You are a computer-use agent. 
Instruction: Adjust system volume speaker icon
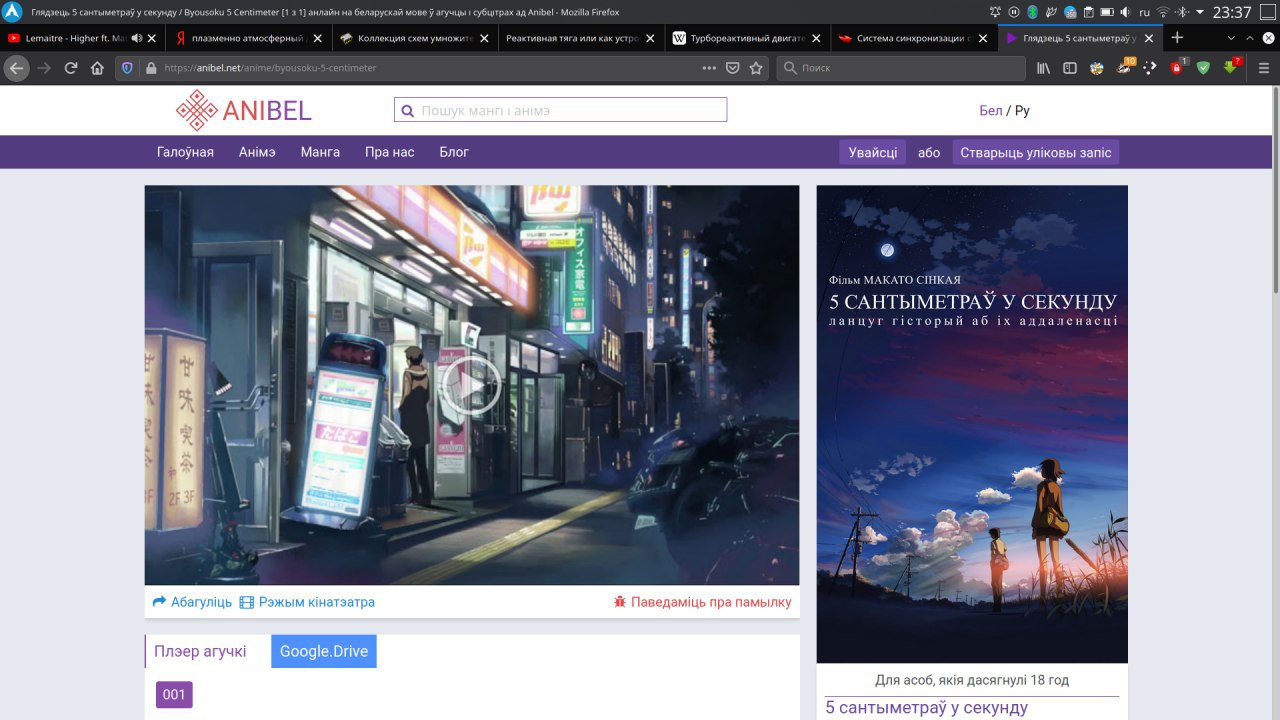click(x=1125, y=12)
